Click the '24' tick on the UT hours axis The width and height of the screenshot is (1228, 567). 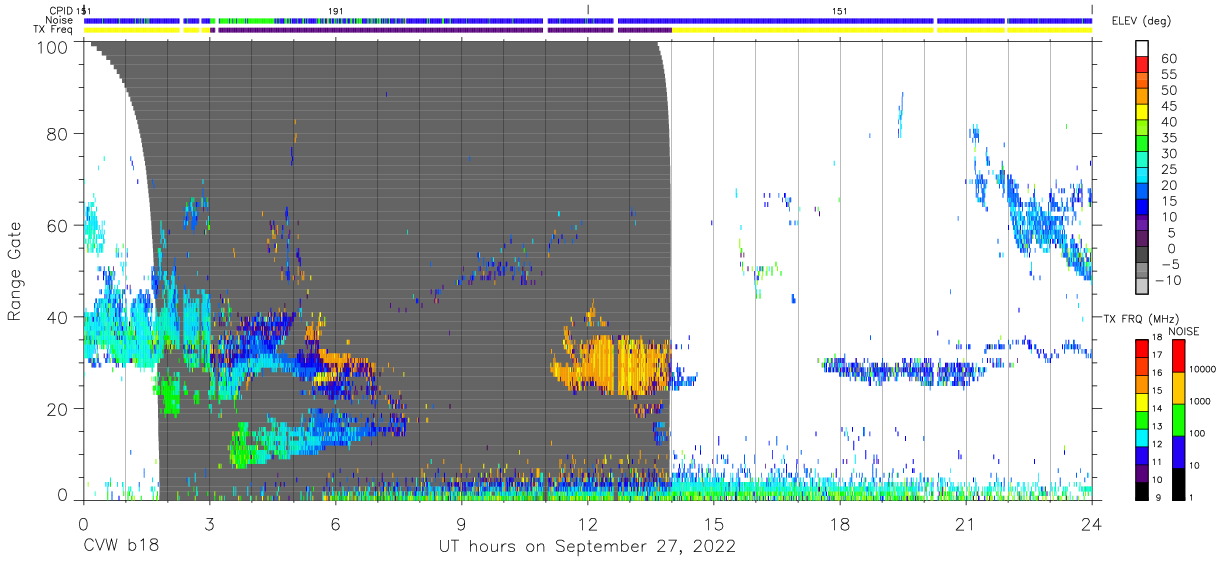[x=1092, y=523]
